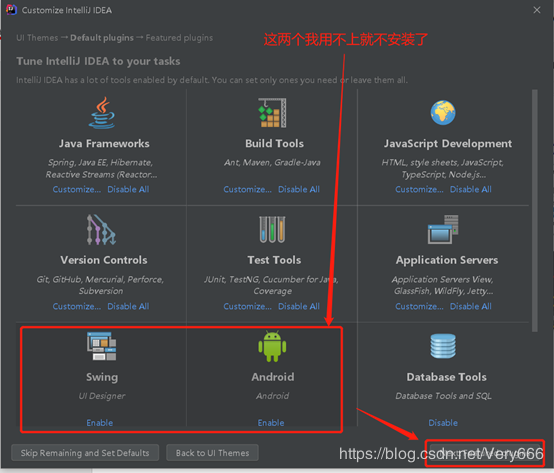Enable the Swing plugin
The image size is (554, 473).
[100, 422]
